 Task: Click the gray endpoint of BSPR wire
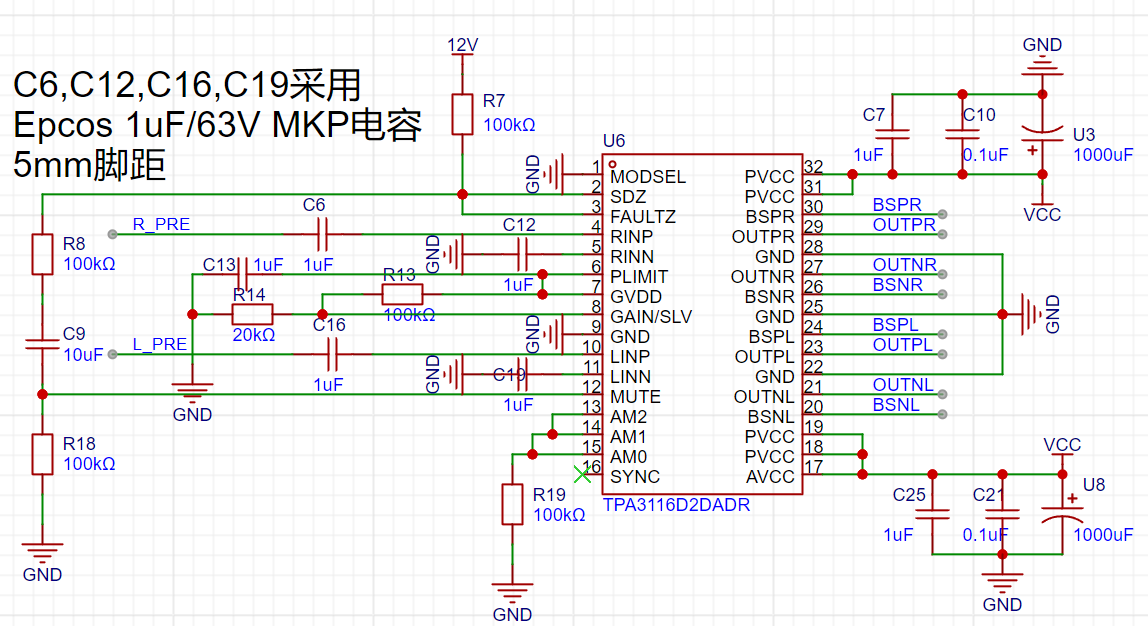click(942, 215)
